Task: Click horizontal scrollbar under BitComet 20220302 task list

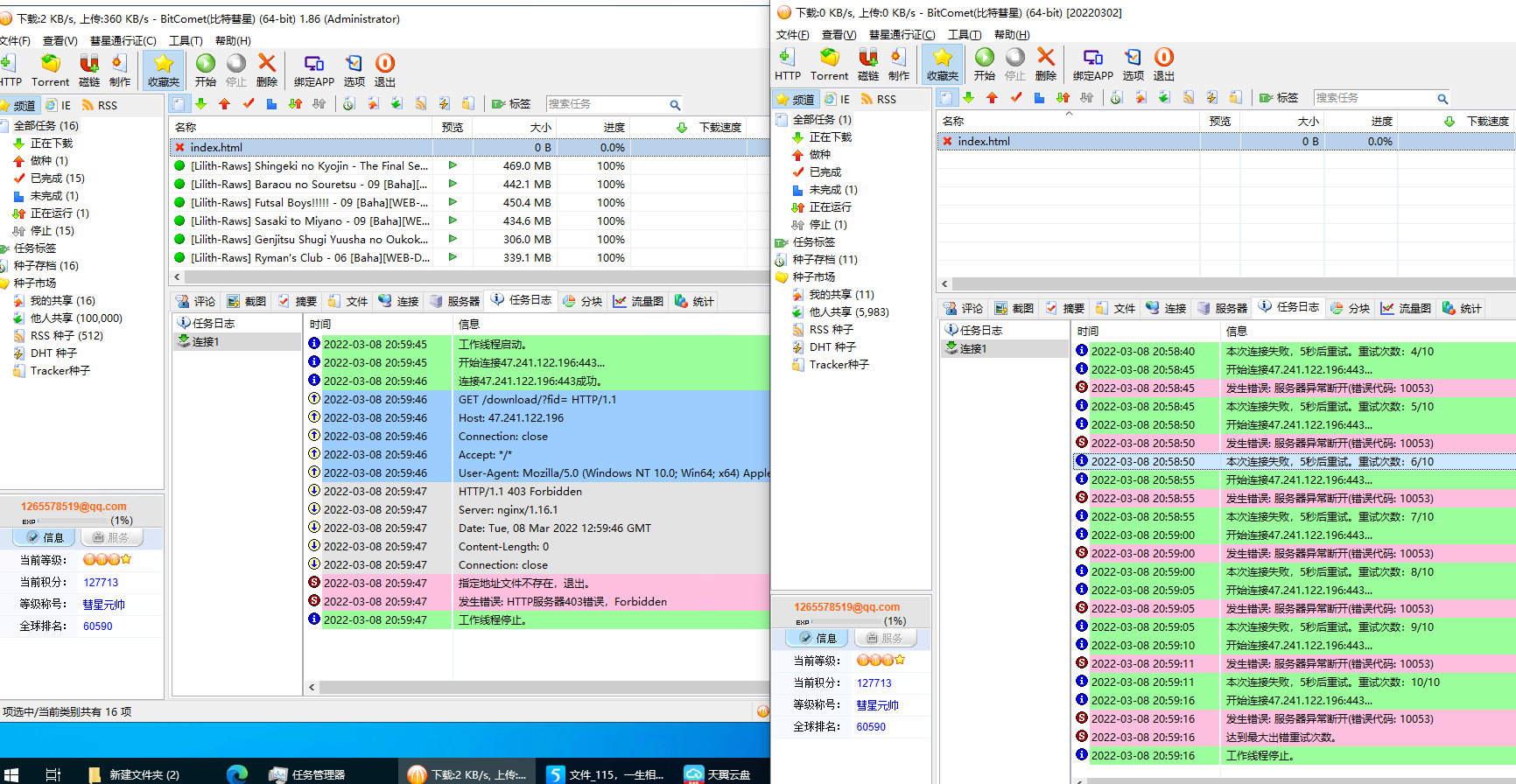Action: [1225, 283]
